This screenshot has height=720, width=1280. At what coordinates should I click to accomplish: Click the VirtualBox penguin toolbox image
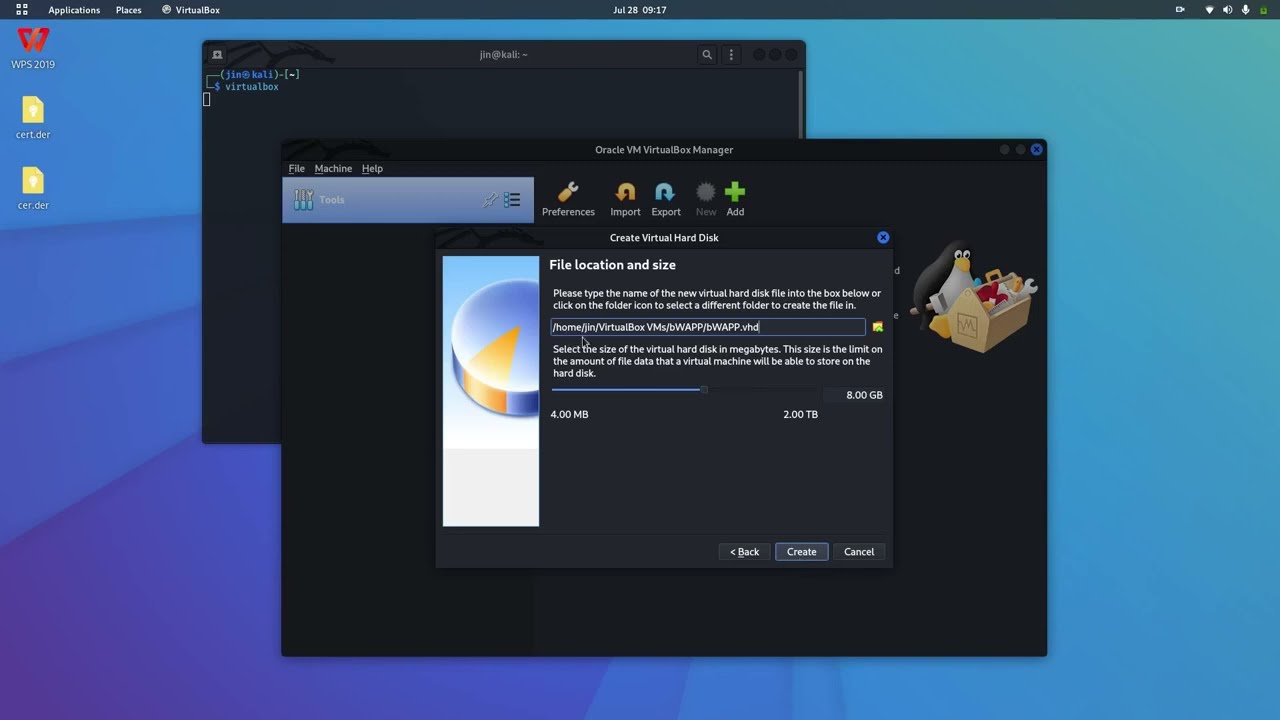[x=975, y=295]
